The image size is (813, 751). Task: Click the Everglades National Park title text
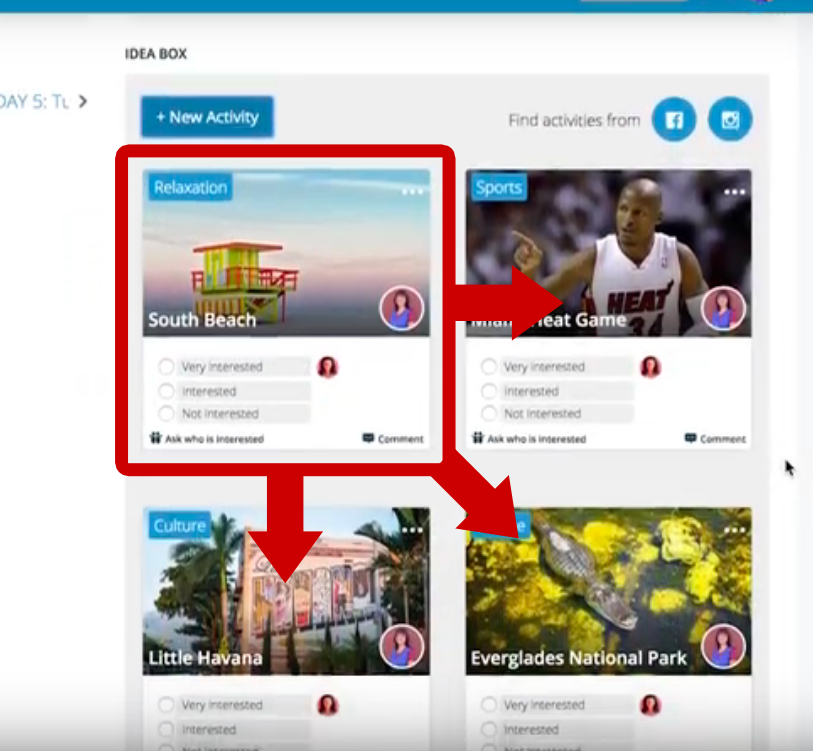(x=579, y=658)
